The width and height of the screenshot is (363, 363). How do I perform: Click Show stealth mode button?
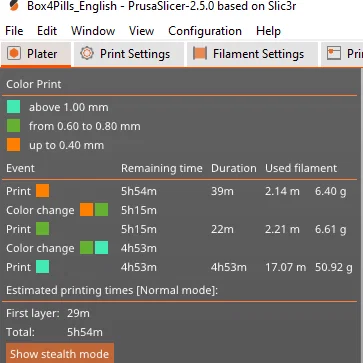click(60, 353)
